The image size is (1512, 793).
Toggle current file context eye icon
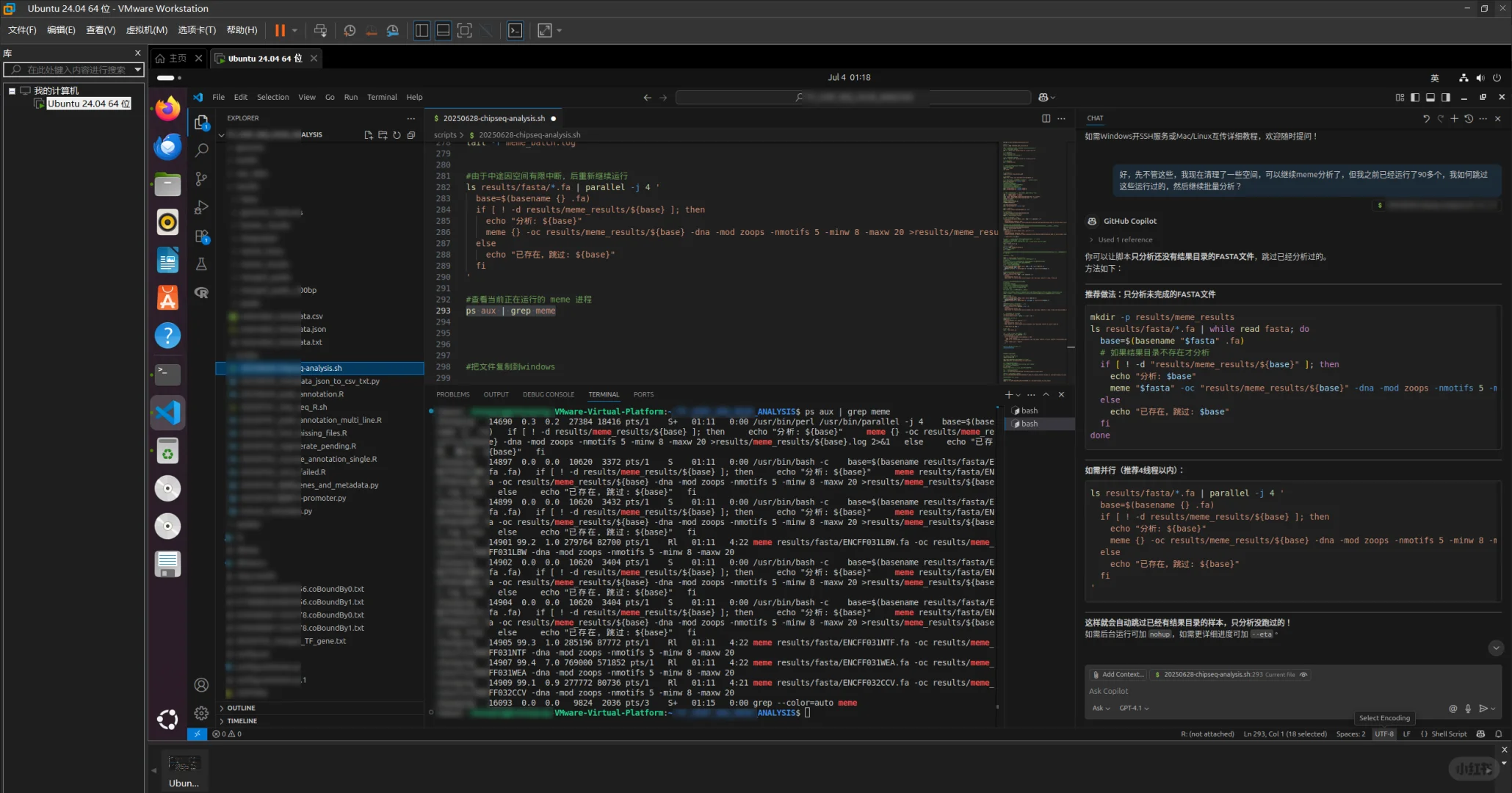1303,675
